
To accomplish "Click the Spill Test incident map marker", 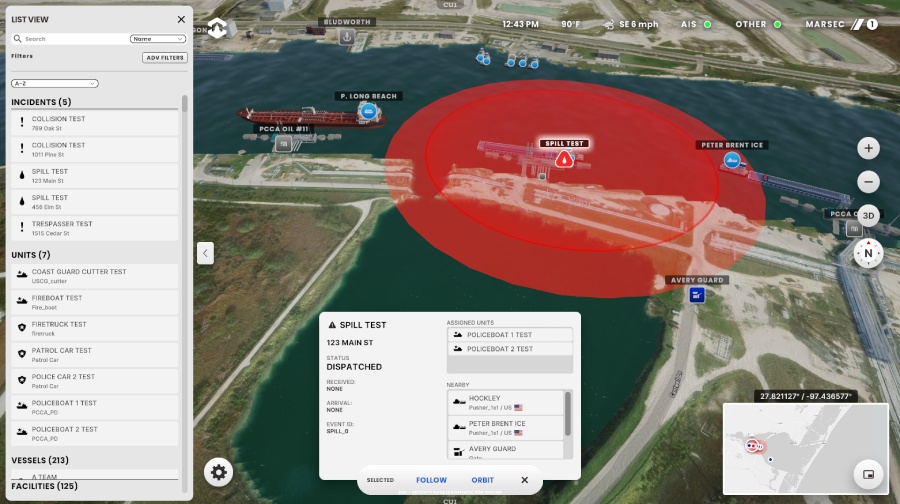I will [x=565, y=159].
